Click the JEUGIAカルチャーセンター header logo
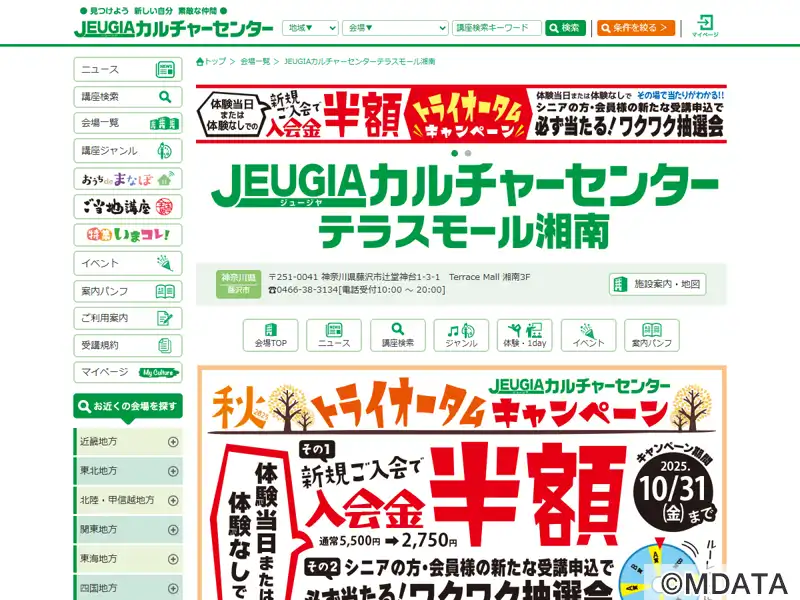 (x=173, y=29)
